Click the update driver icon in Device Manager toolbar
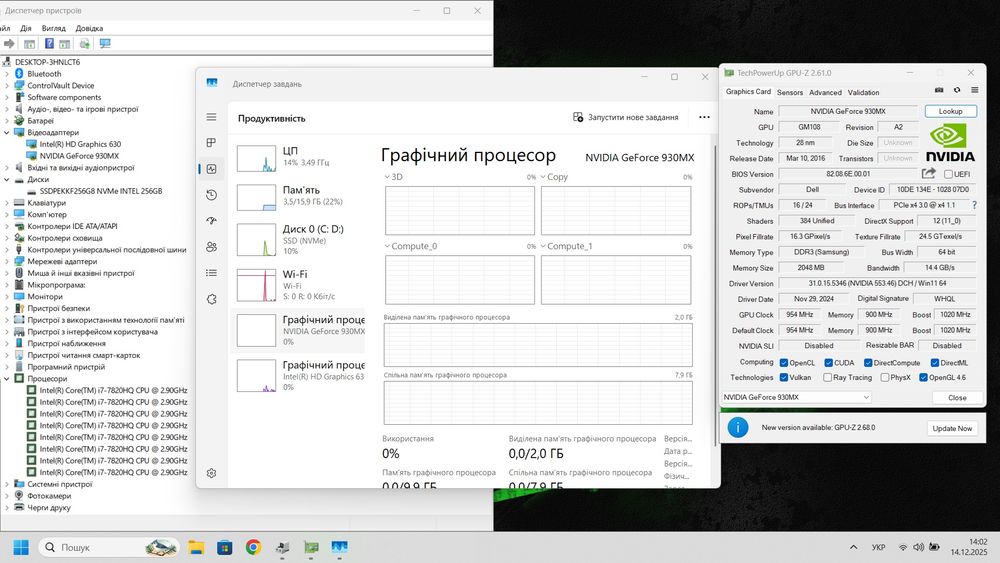1000x563 pixels. pos(84,43)
